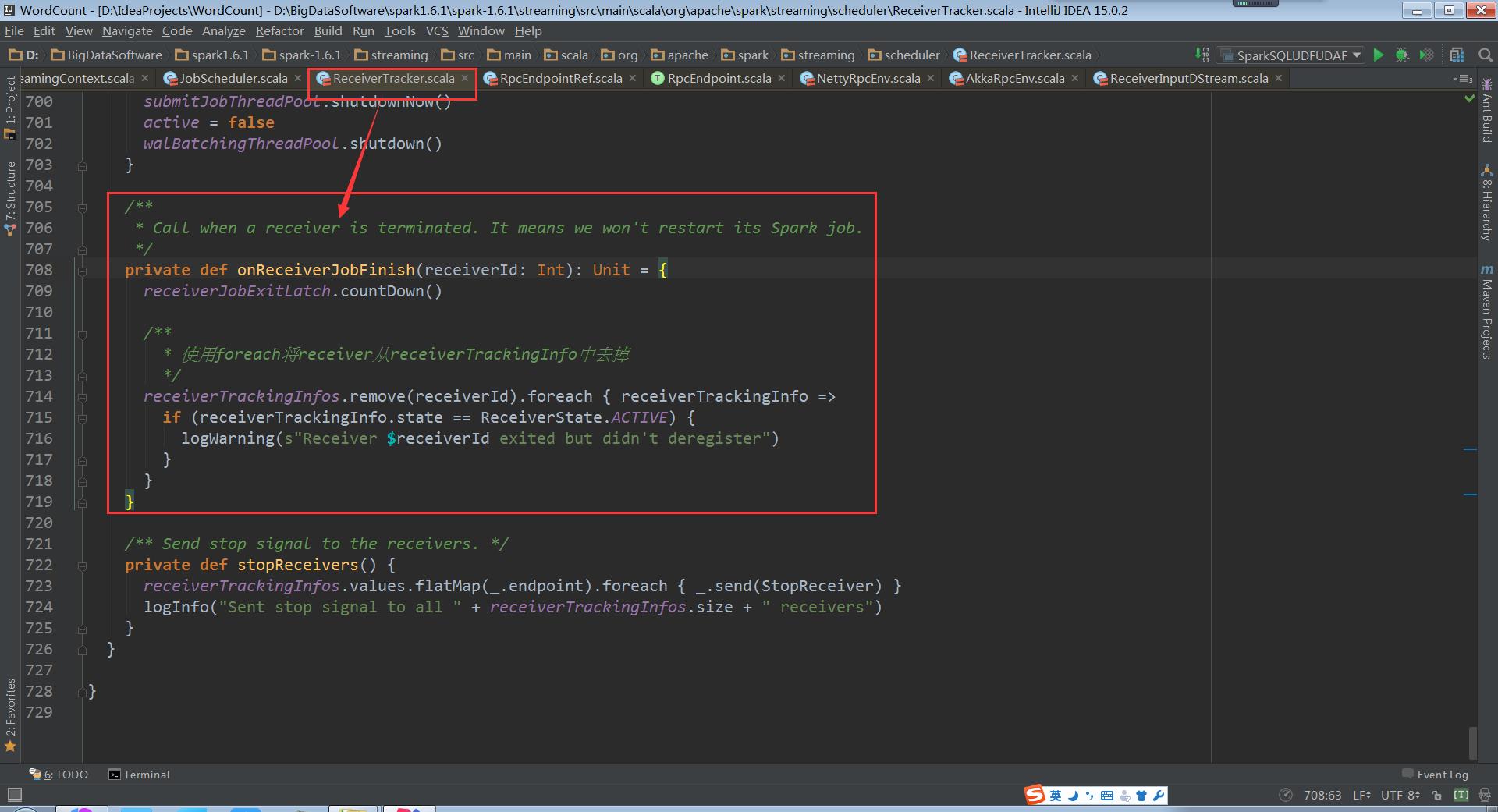Click cursor position 708:63 indicator

[1322, 795]
